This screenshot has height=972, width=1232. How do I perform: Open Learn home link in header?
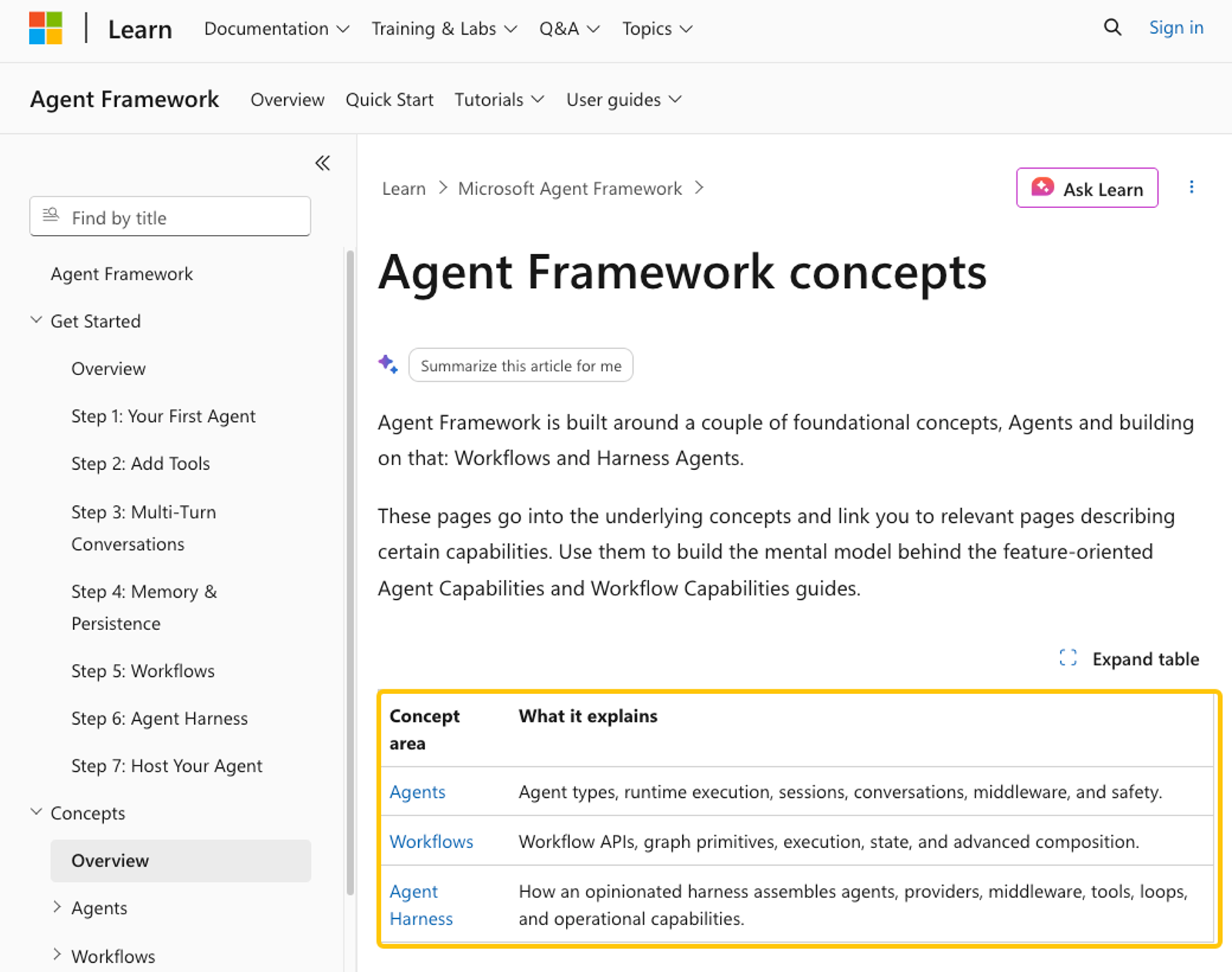(139, 29)
